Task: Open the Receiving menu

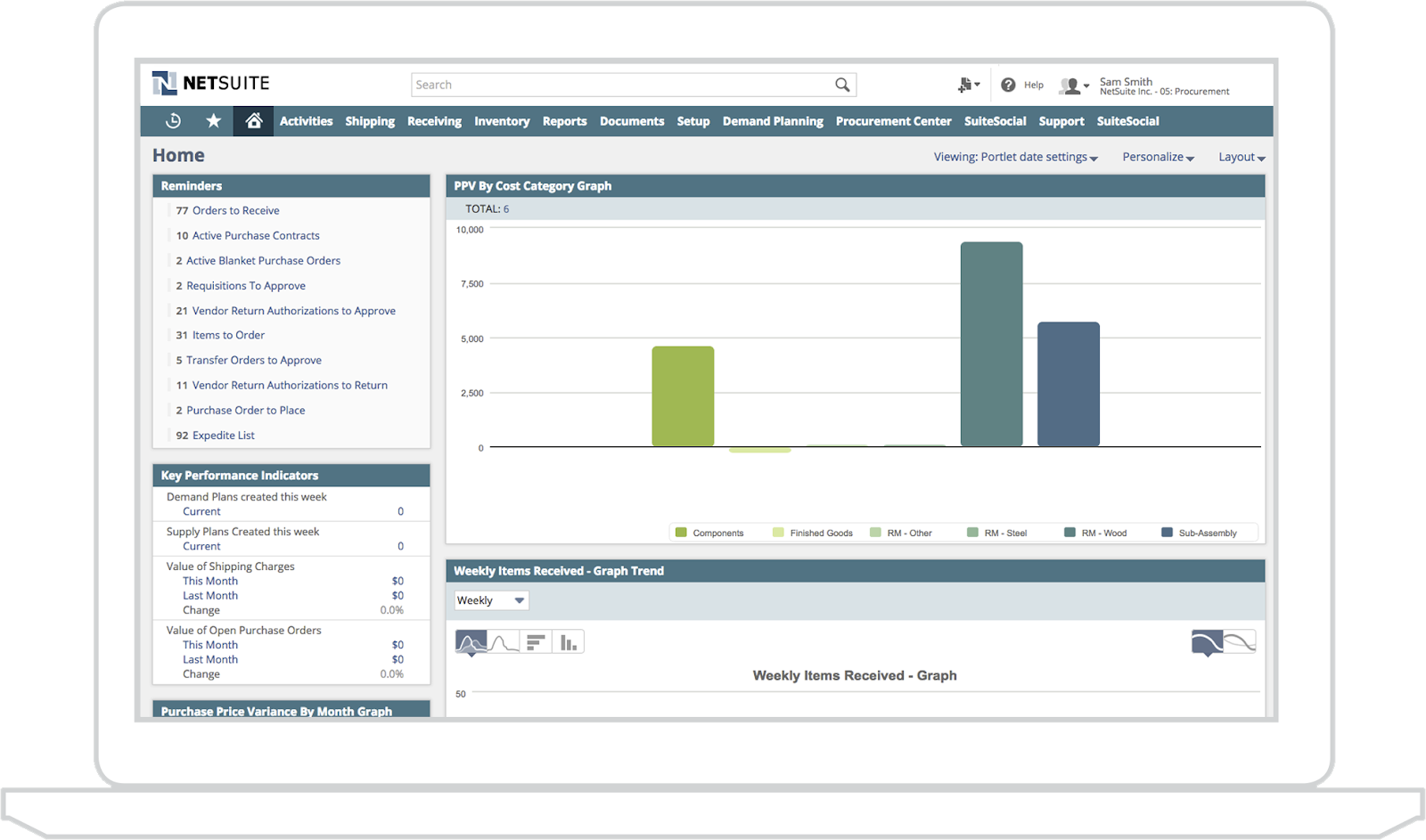Action: click(x=434, y=121)
